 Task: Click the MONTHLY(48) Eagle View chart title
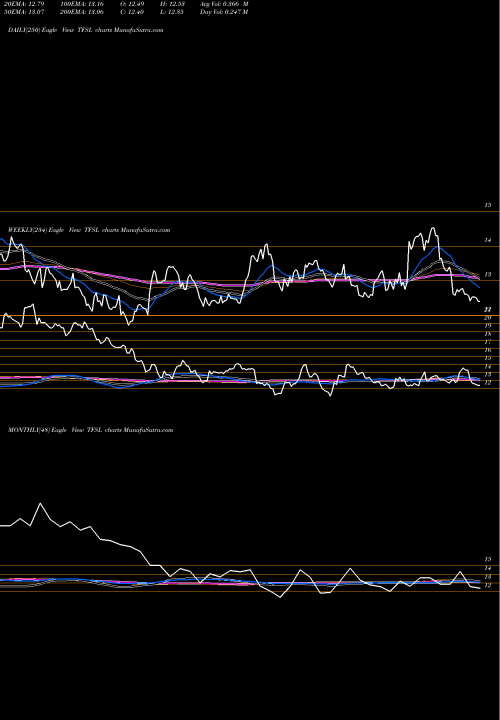pos(90,430)
